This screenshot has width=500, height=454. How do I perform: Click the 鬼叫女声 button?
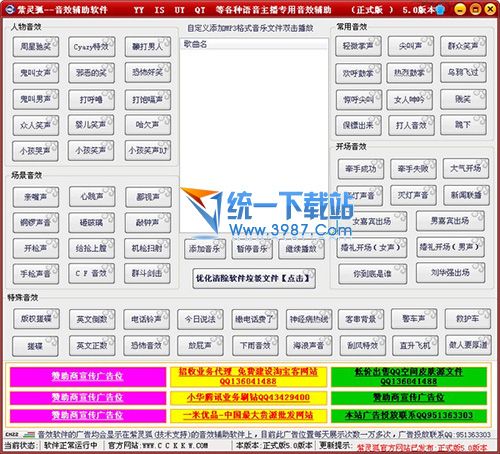point(36,73)
